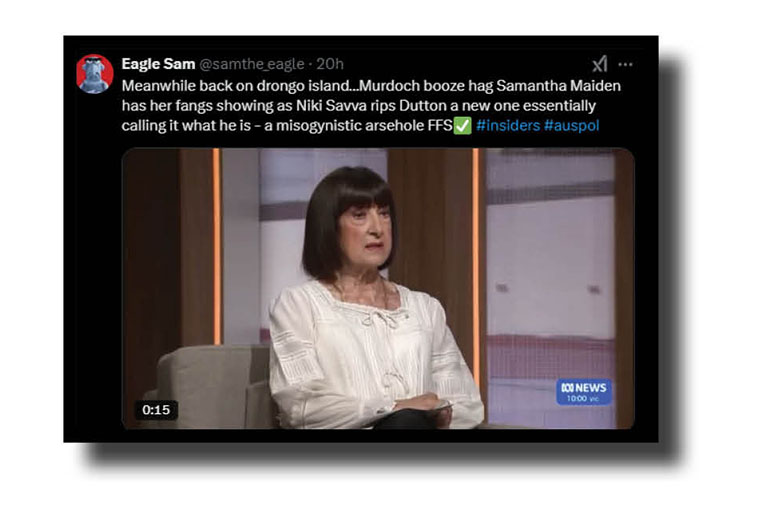The image size is (765, 519).
Task: Click Eagle Sam's muppet profile avatar
Action: pos(95,74)
